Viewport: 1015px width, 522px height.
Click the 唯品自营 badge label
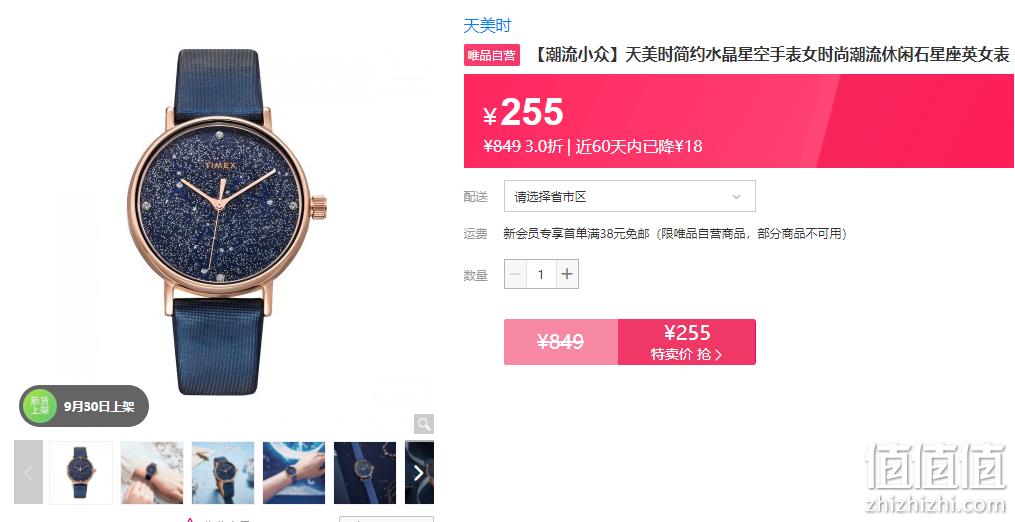[492, 56]
